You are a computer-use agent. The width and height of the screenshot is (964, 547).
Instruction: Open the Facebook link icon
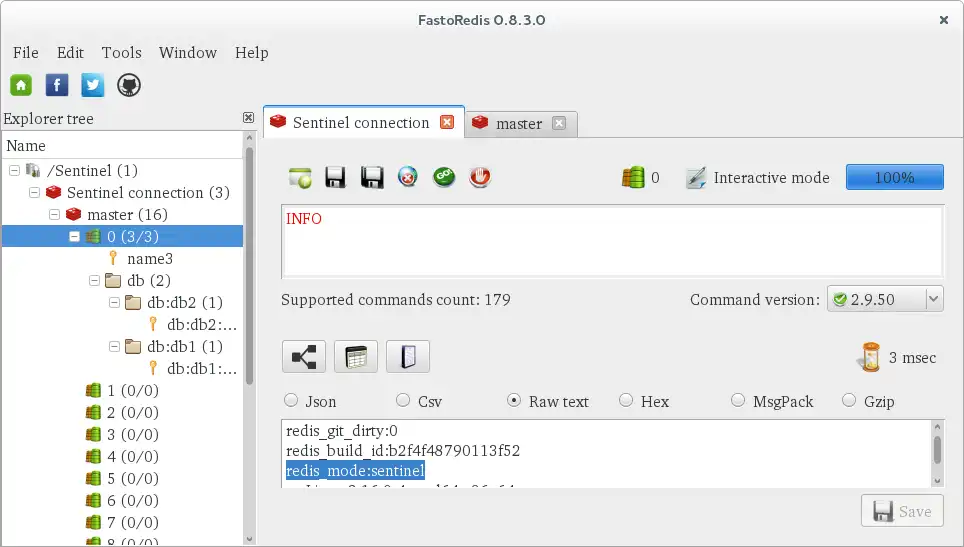(x=57, y=85)
